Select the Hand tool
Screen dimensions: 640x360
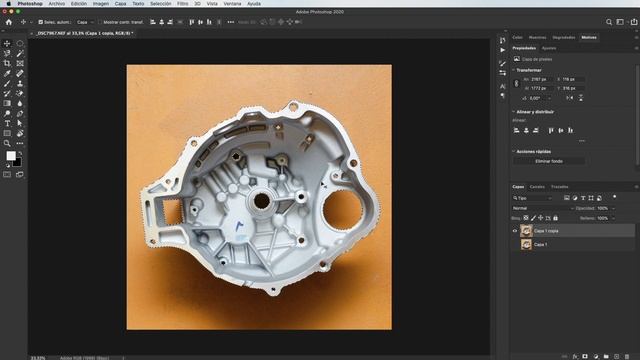point(20,133)
